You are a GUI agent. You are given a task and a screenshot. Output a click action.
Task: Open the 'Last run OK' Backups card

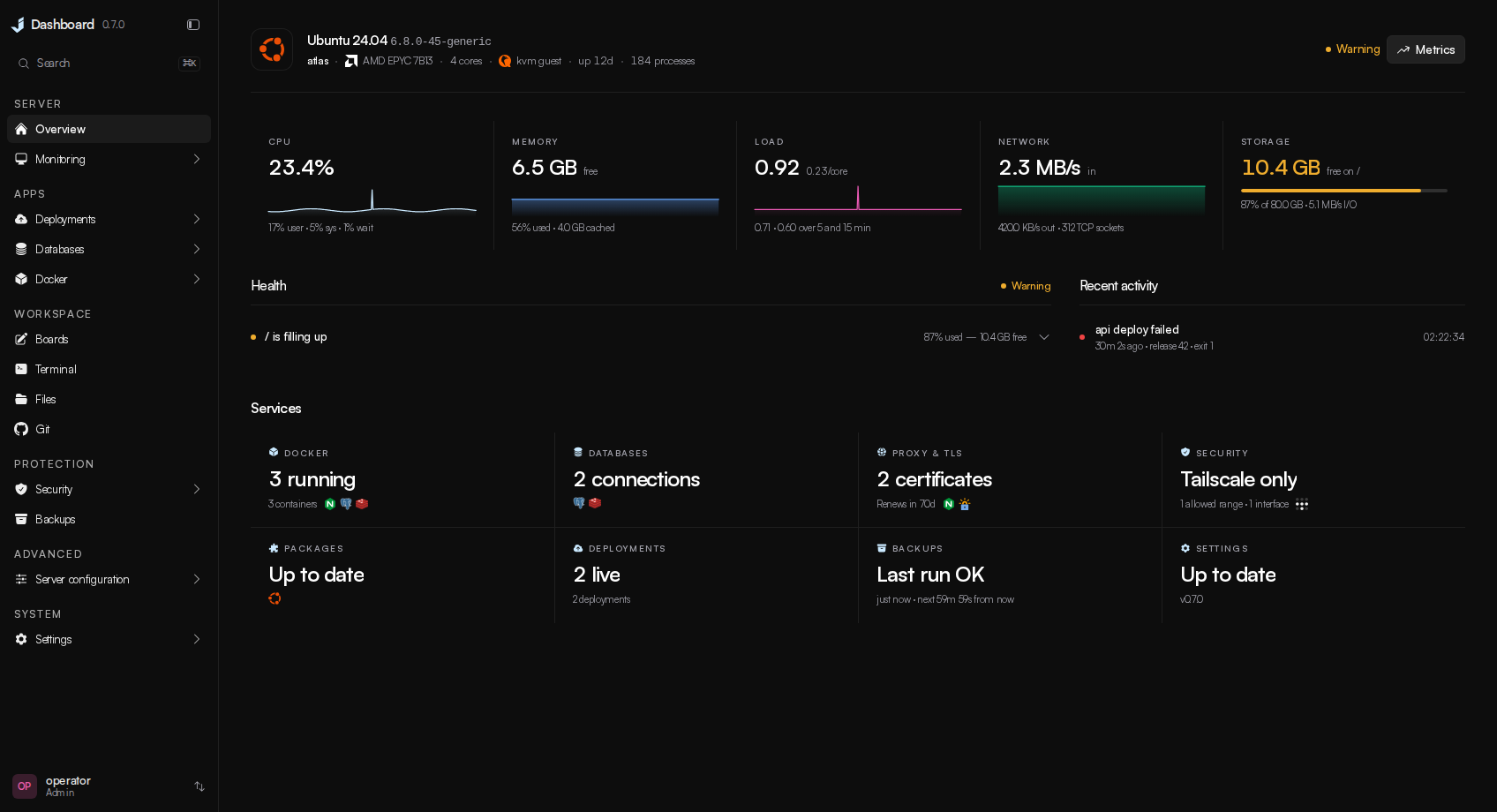(x=1010, y=575)
